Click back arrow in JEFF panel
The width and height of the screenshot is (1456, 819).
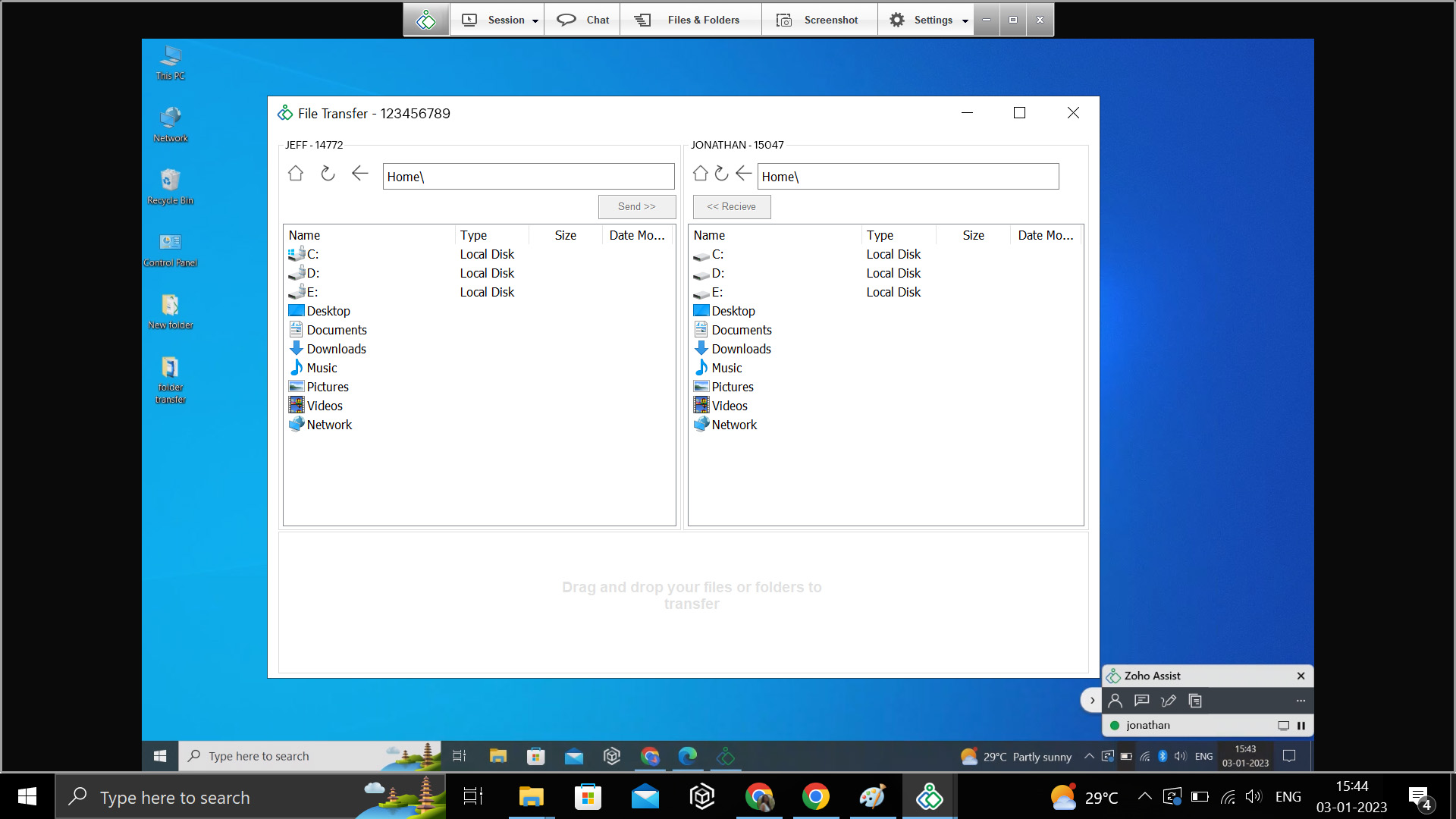[x=359, y=174]
